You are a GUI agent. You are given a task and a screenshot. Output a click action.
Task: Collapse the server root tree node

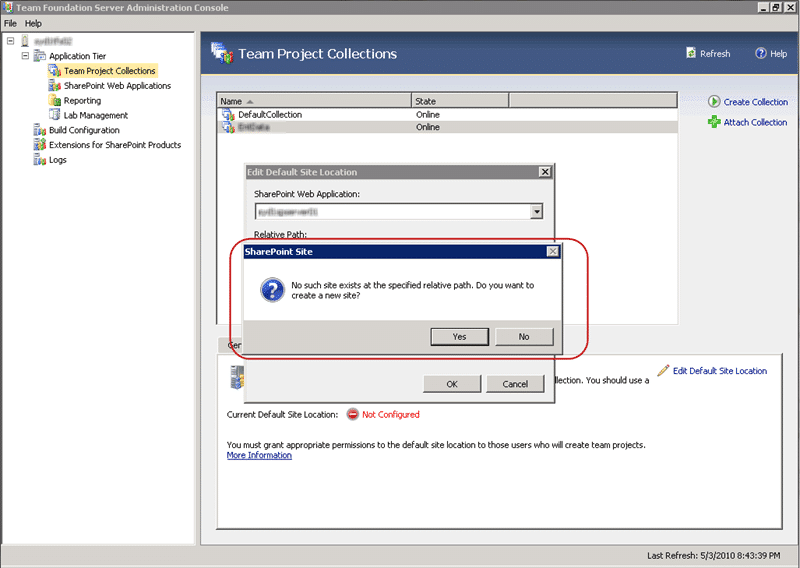(x=10, y=41)
